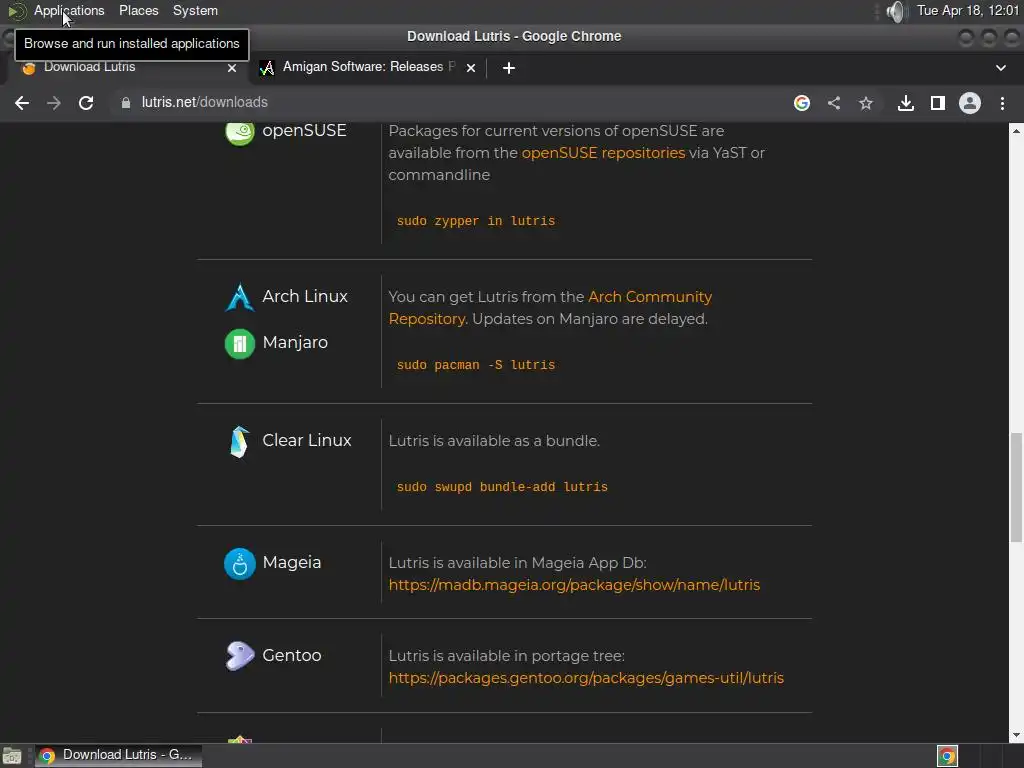The image size is (1024, 768).
Task: Click the Manjaro heading text
Action: pos(295,343)
